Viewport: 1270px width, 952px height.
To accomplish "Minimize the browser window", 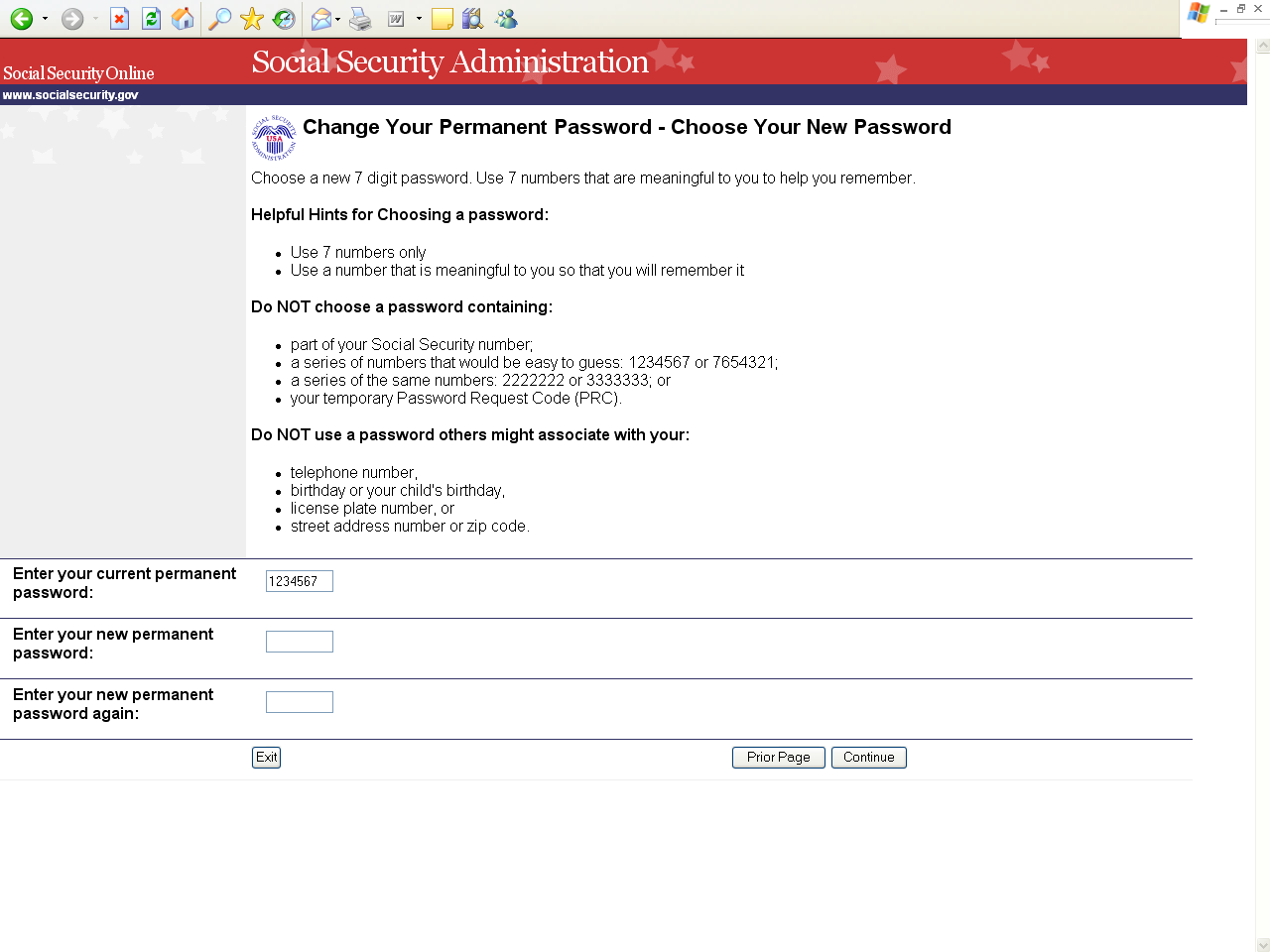I will (1223, 9).
